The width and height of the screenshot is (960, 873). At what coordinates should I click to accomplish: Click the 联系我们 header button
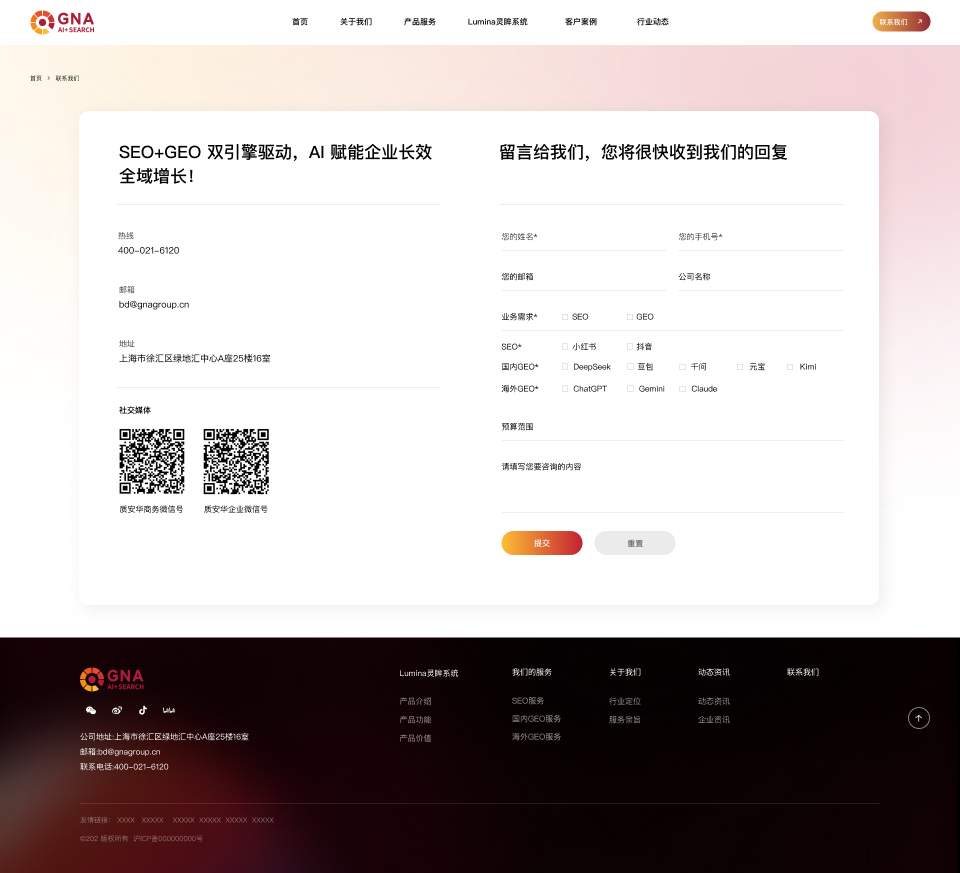pos(901,21)
